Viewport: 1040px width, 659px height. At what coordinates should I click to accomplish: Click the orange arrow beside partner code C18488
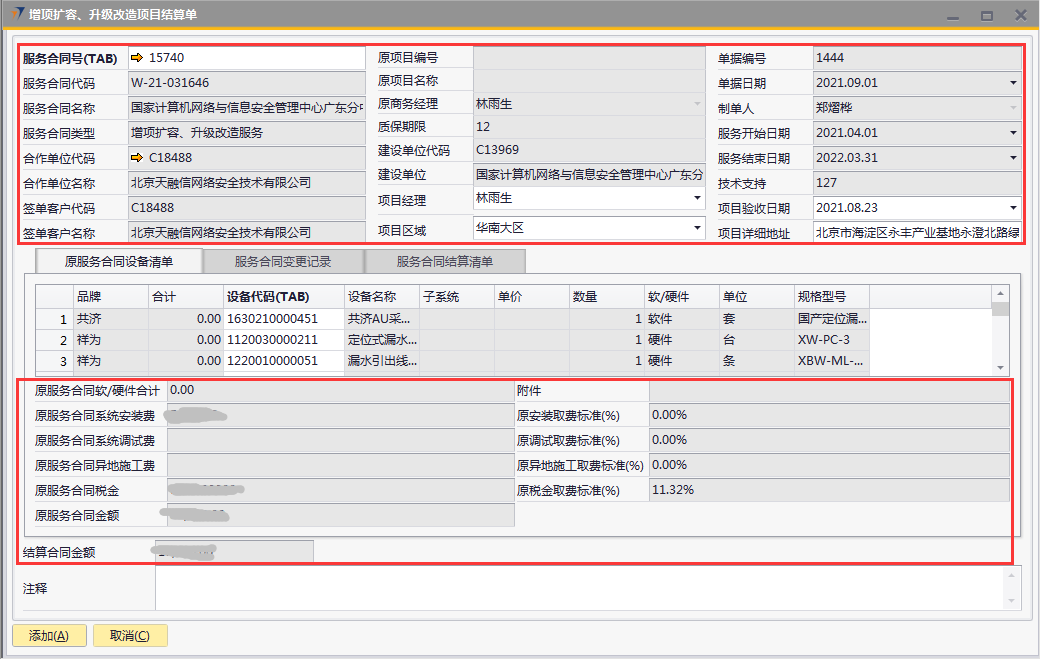137,158
